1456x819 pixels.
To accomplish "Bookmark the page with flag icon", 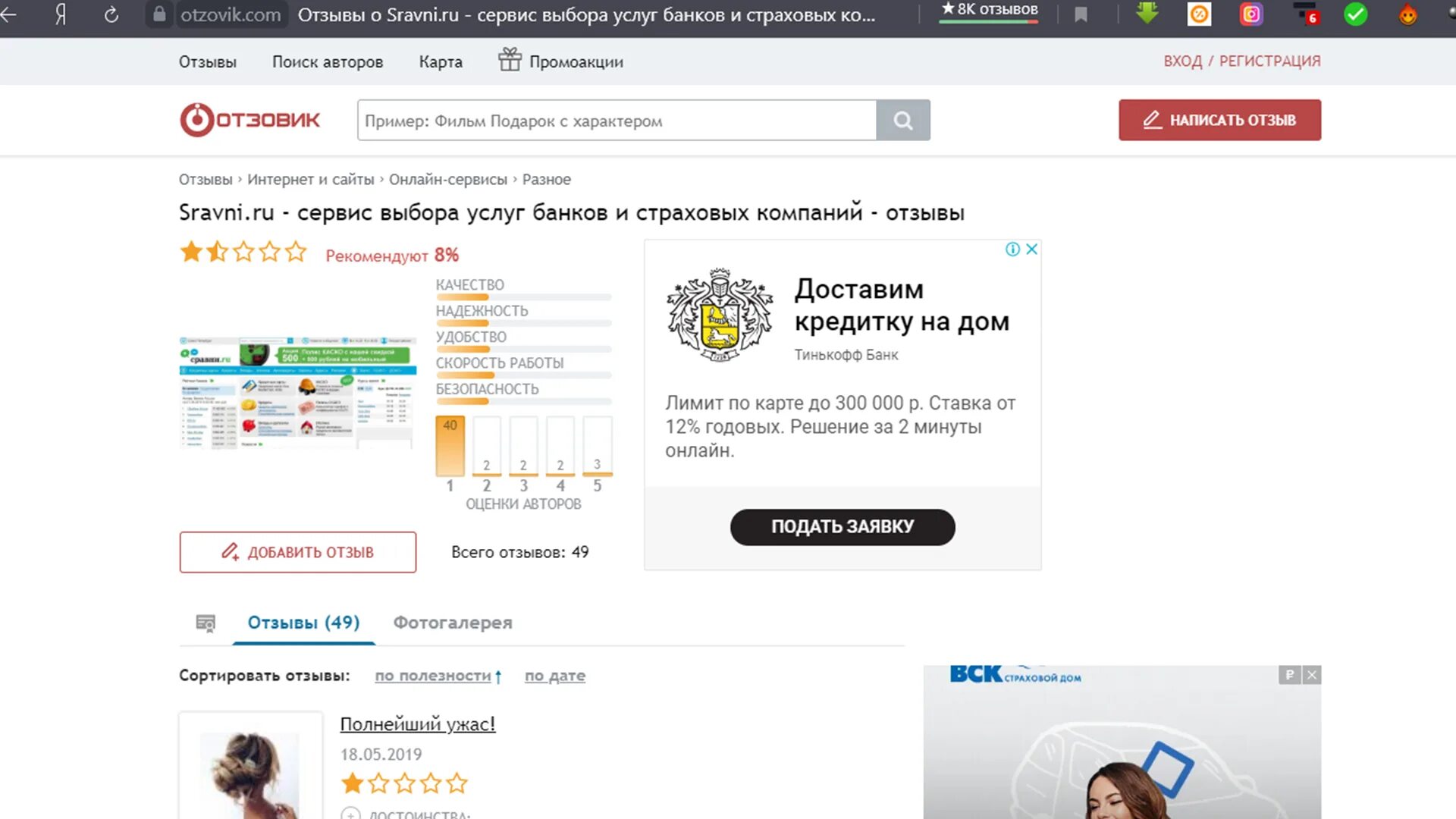I will click(x=1081, y=14).
